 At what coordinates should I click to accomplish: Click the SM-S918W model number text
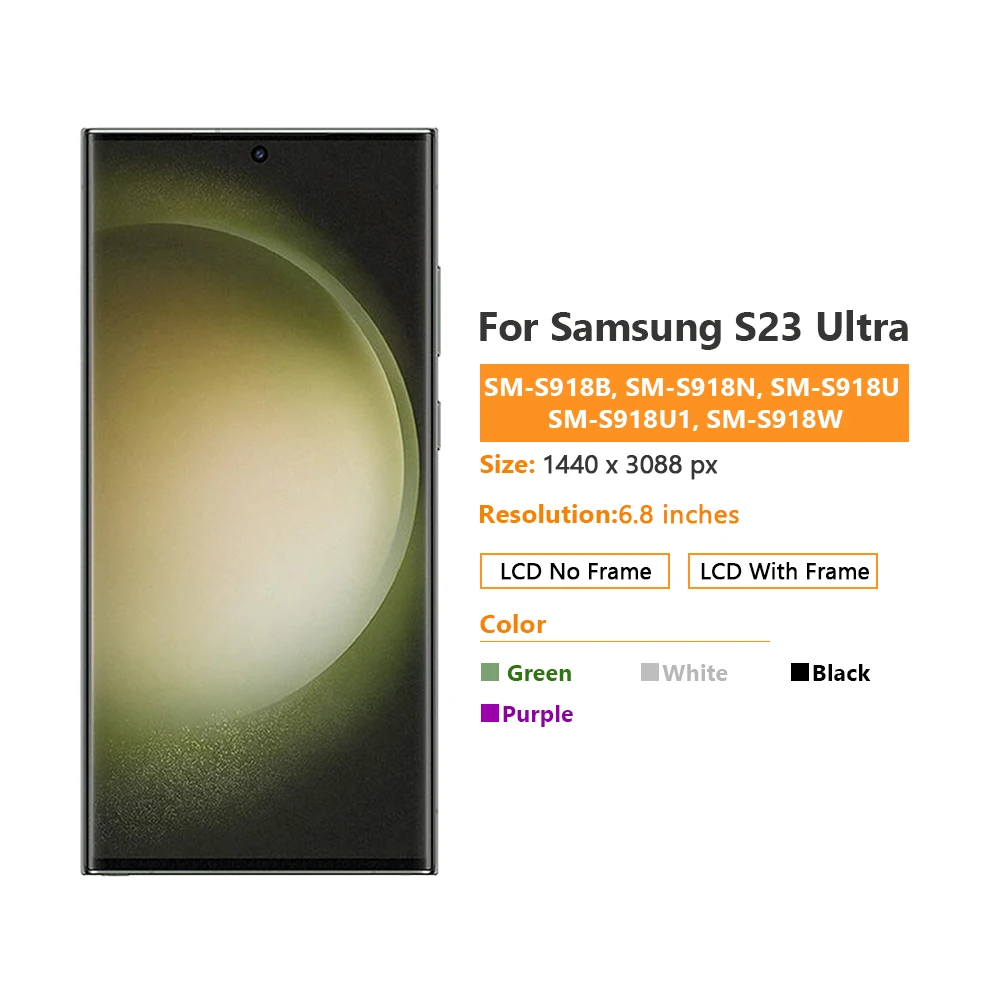click(774, 419)
